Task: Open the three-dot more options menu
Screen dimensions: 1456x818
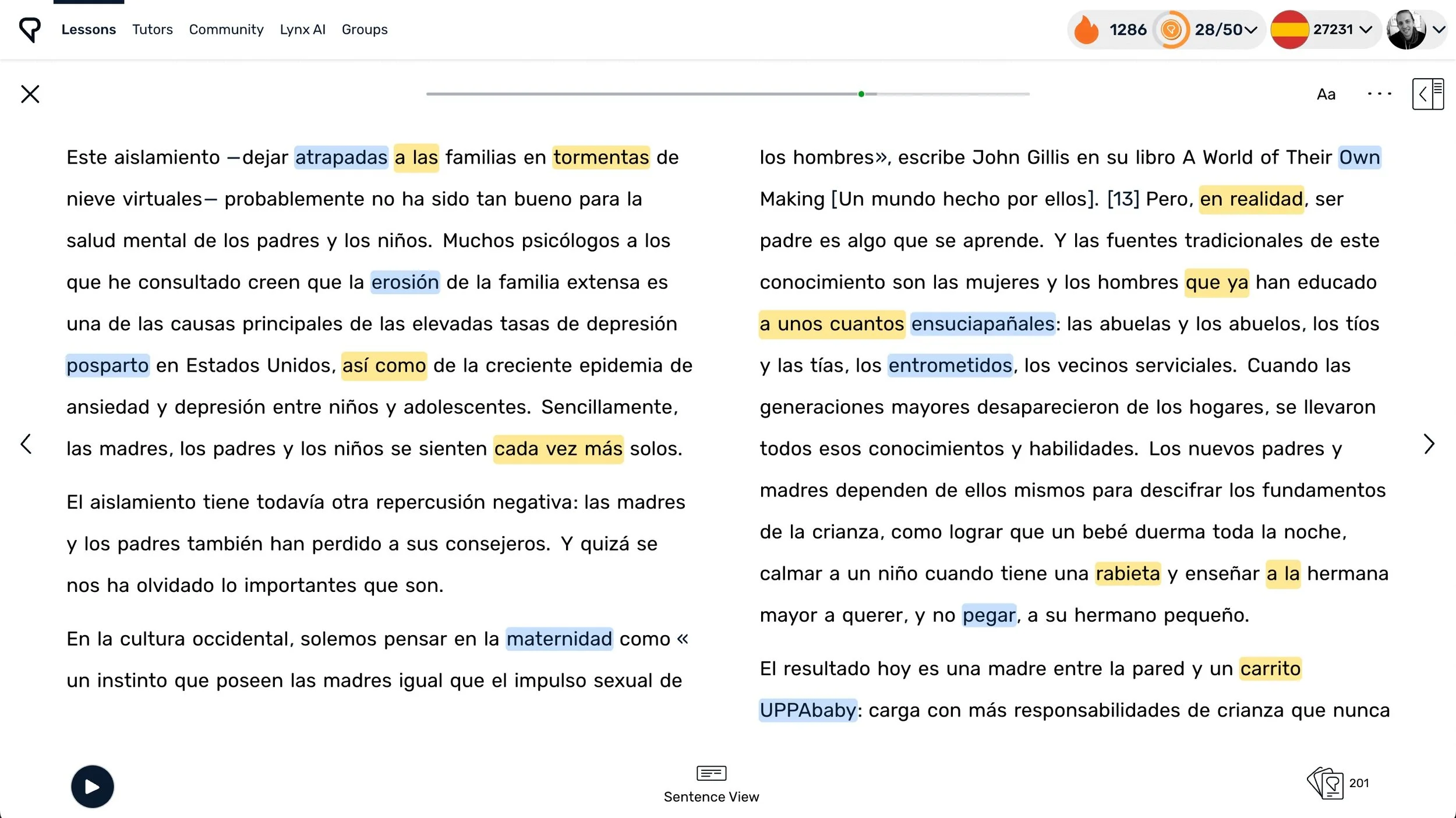Action: (1379, 94)
